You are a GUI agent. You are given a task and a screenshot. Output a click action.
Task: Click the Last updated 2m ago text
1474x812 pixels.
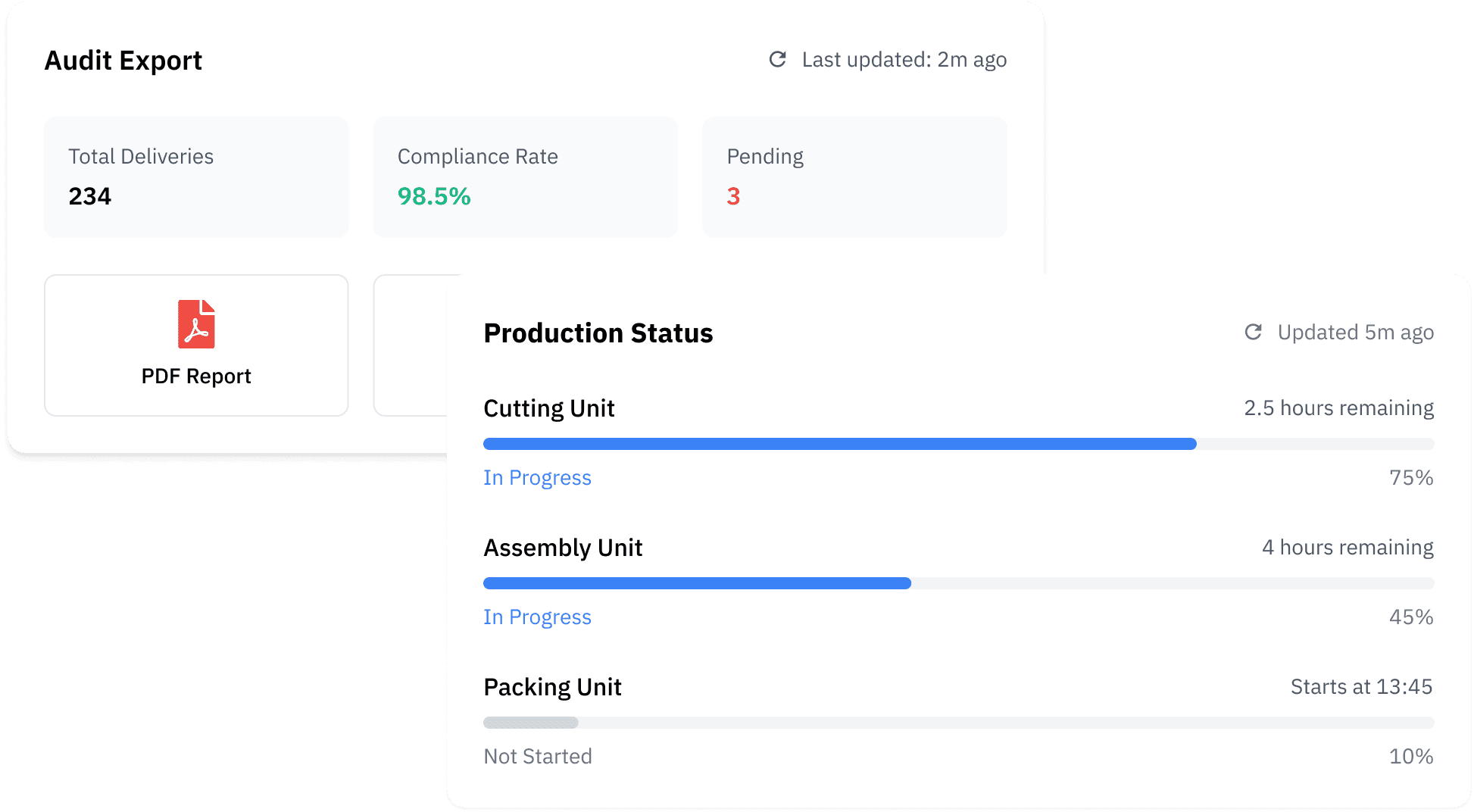904,60
